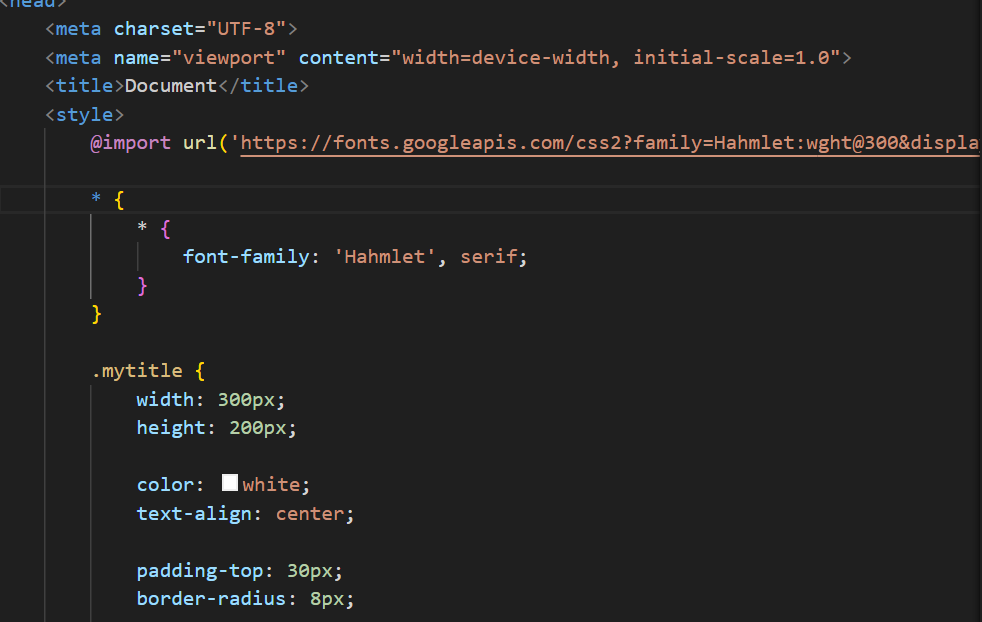
Task: Click the text-align value center
Action: (x=310, y=514)
